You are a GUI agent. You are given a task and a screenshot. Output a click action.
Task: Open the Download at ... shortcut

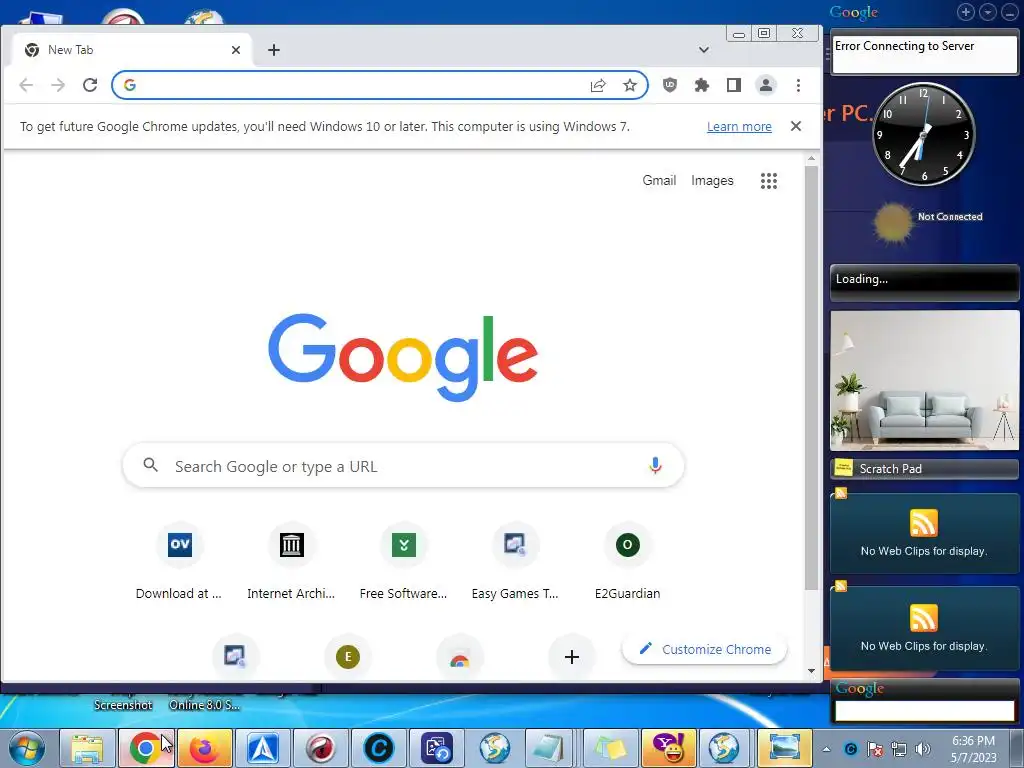pyautogui.click(x=179, y=561)
